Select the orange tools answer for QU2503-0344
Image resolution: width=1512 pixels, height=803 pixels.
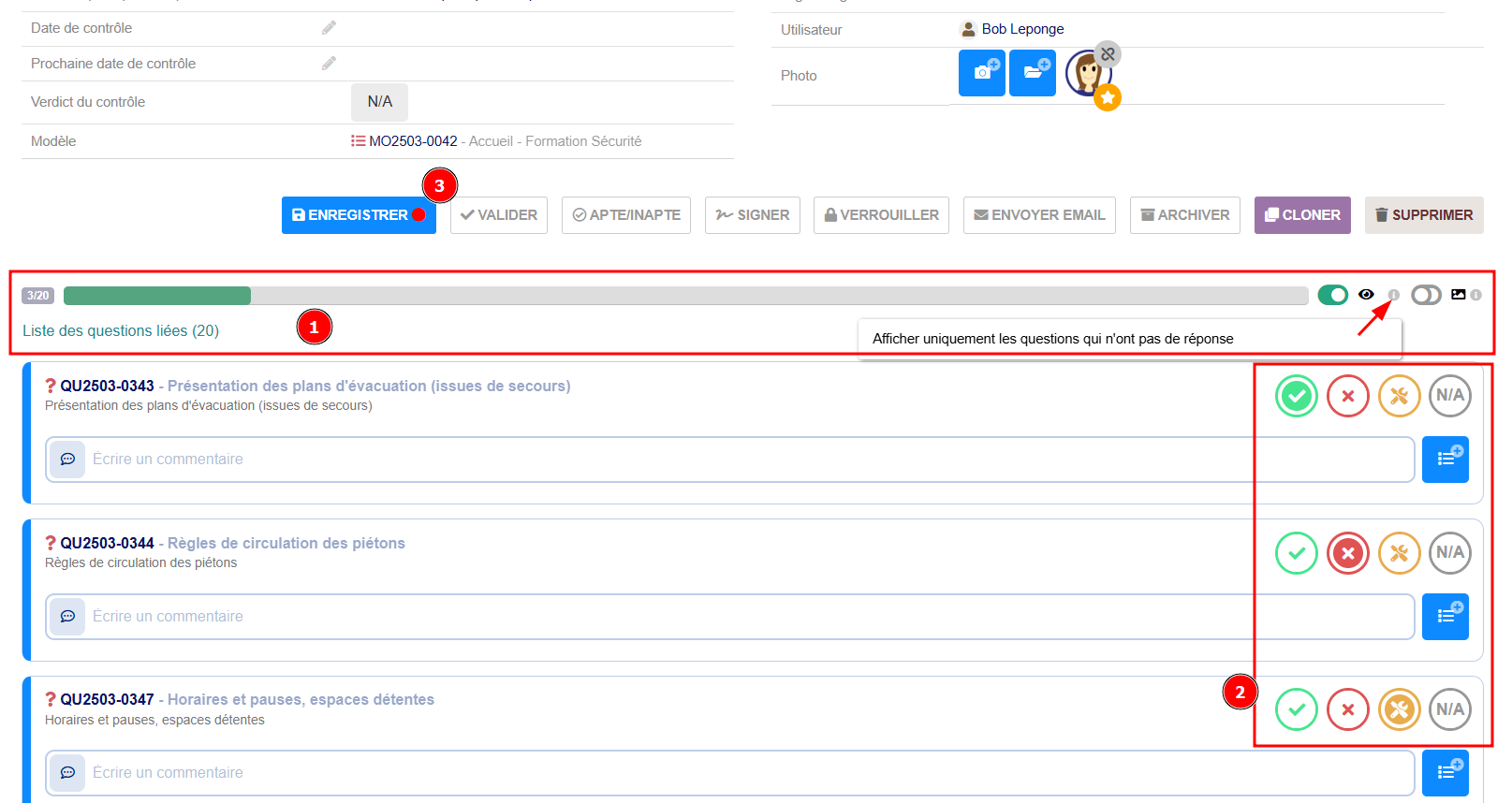coord(1400,553)
